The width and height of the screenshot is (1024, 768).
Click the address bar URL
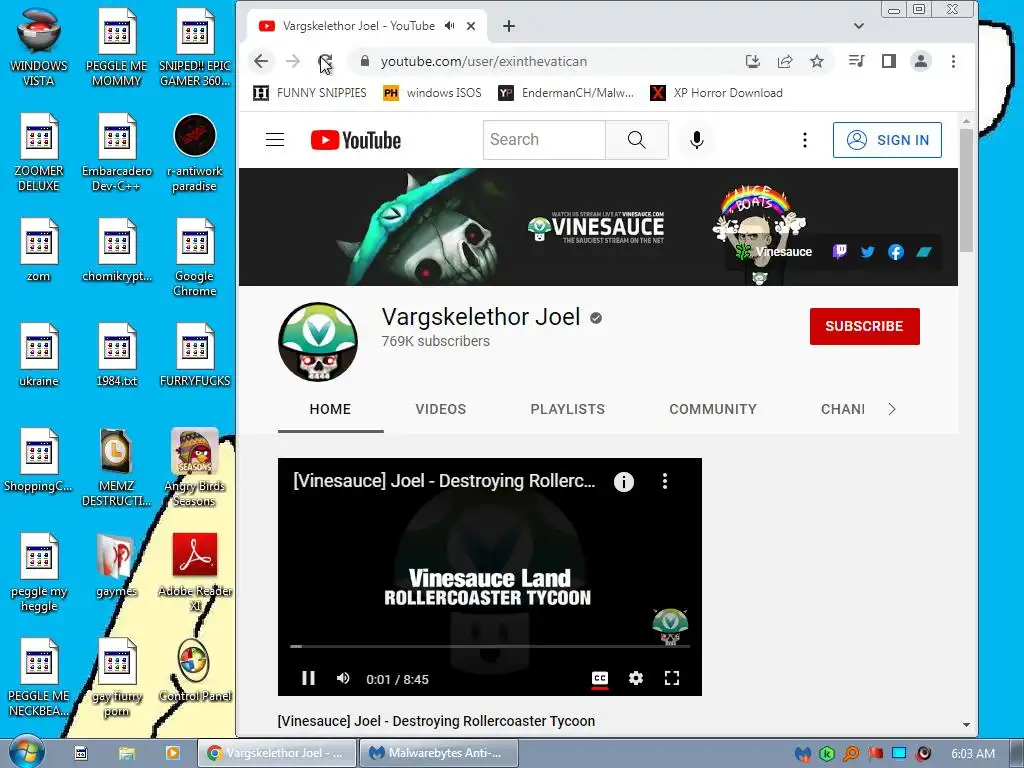[484, 61]
